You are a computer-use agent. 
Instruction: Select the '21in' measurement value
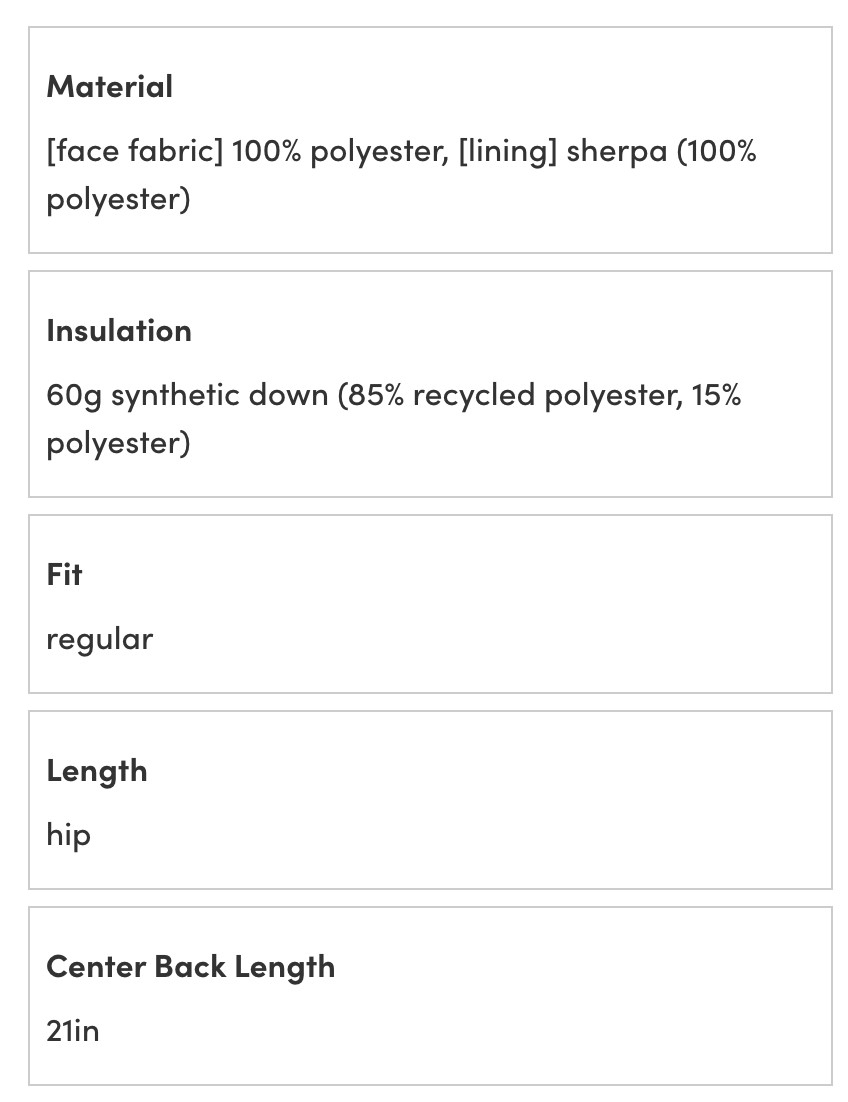click(x=72, y=1032)
